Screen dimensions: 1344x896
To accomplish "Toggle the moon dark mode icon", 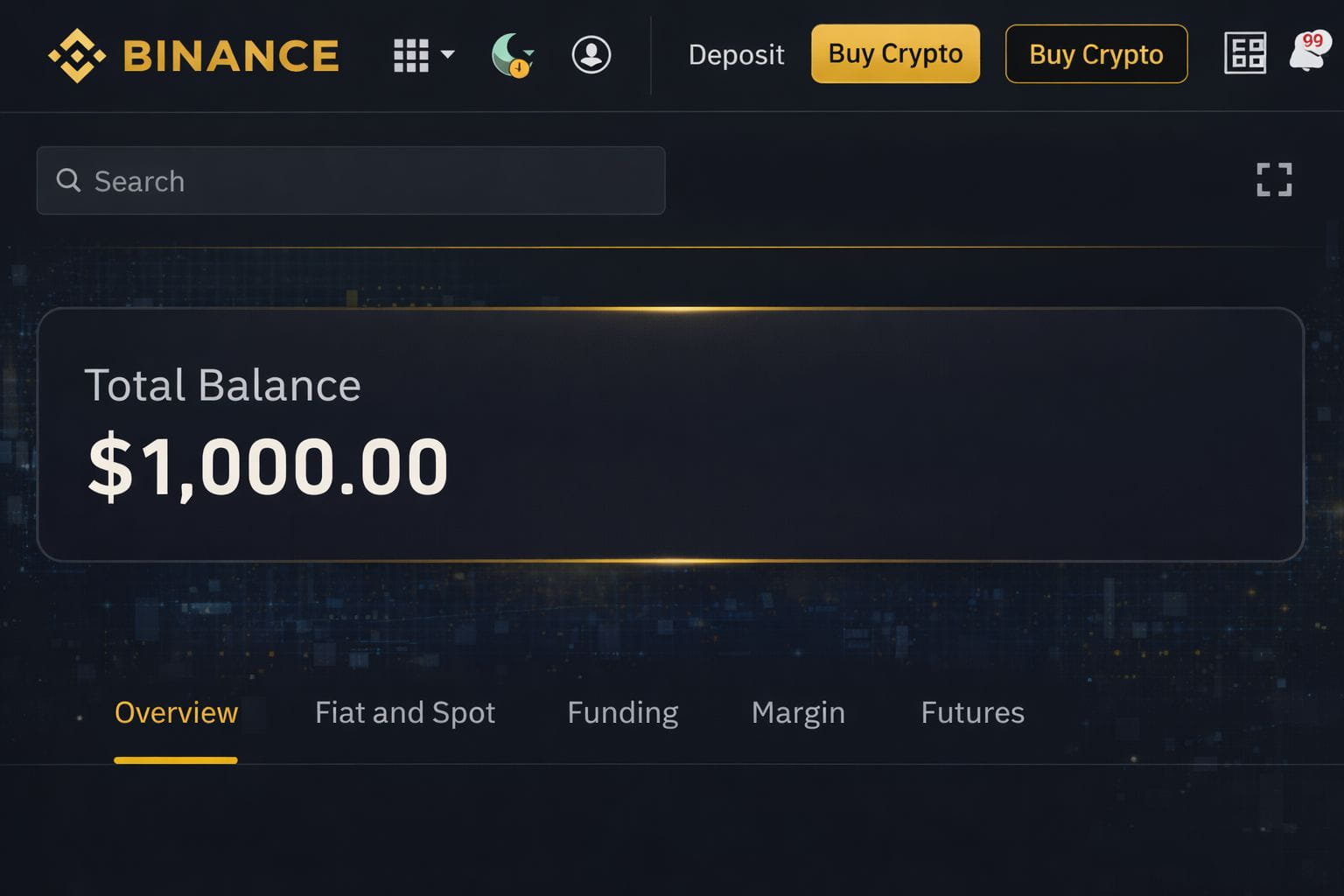I will [x=512, y=54].
